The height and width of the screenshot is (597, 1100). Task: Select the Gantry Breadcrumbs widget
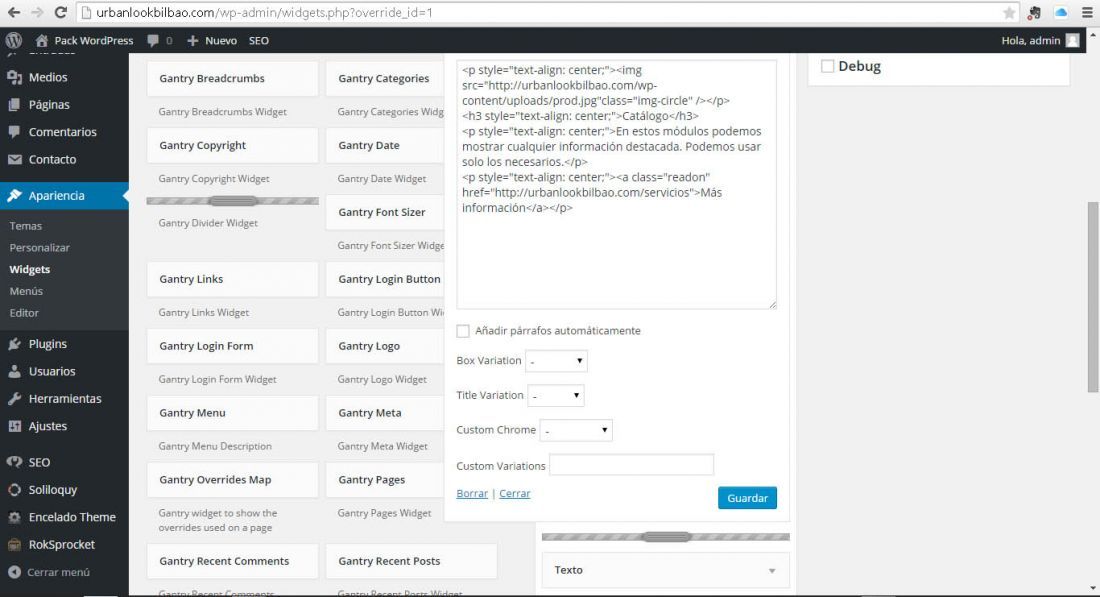coord(232,79)
